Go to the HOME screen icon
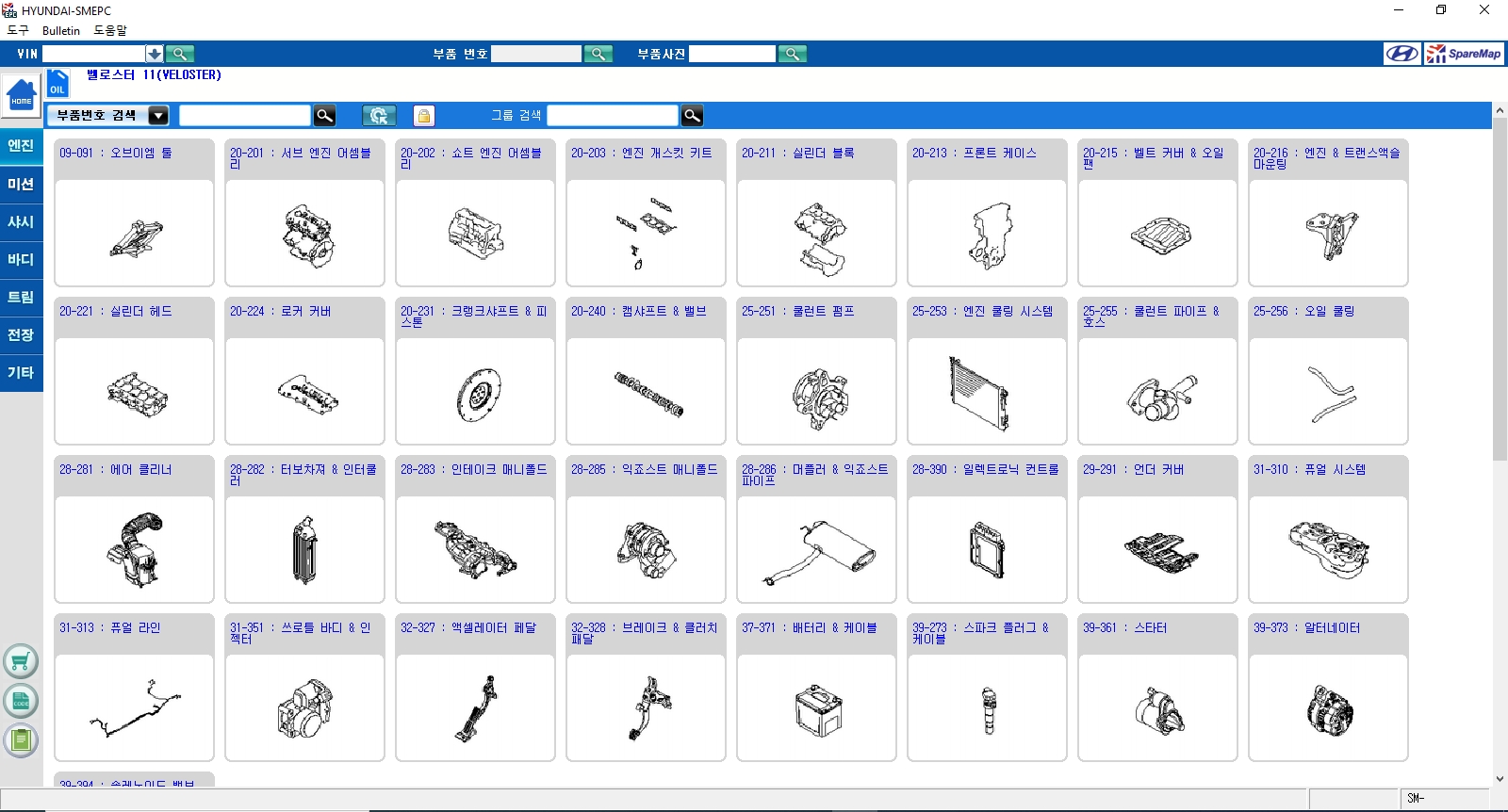Viewport: 1508px width, 812px height. point(21,95)
